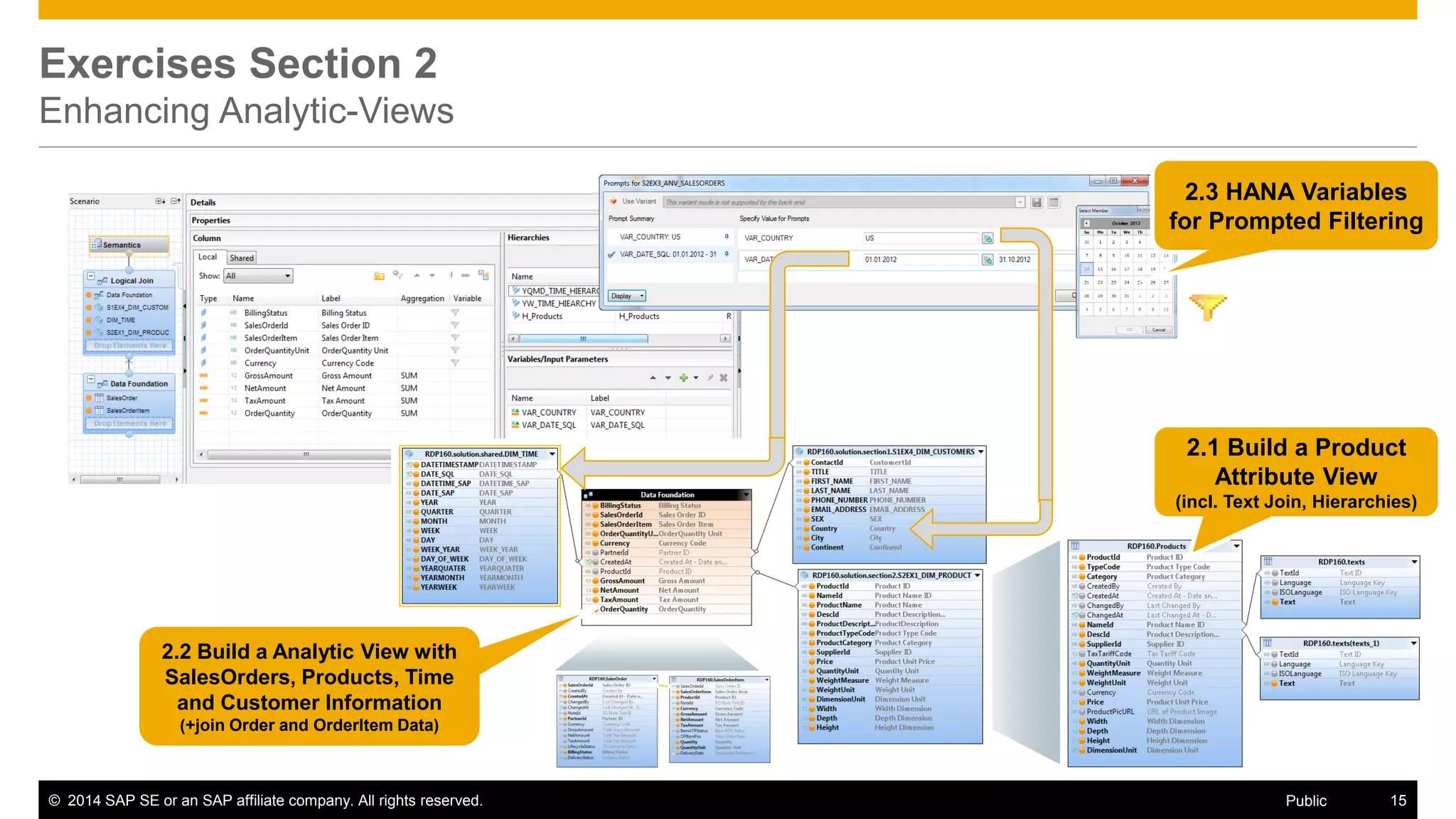The height and width of the screenshot is (819, 1456).
Task: Click the Aggregation column header
Action: (x=422, y=299)
